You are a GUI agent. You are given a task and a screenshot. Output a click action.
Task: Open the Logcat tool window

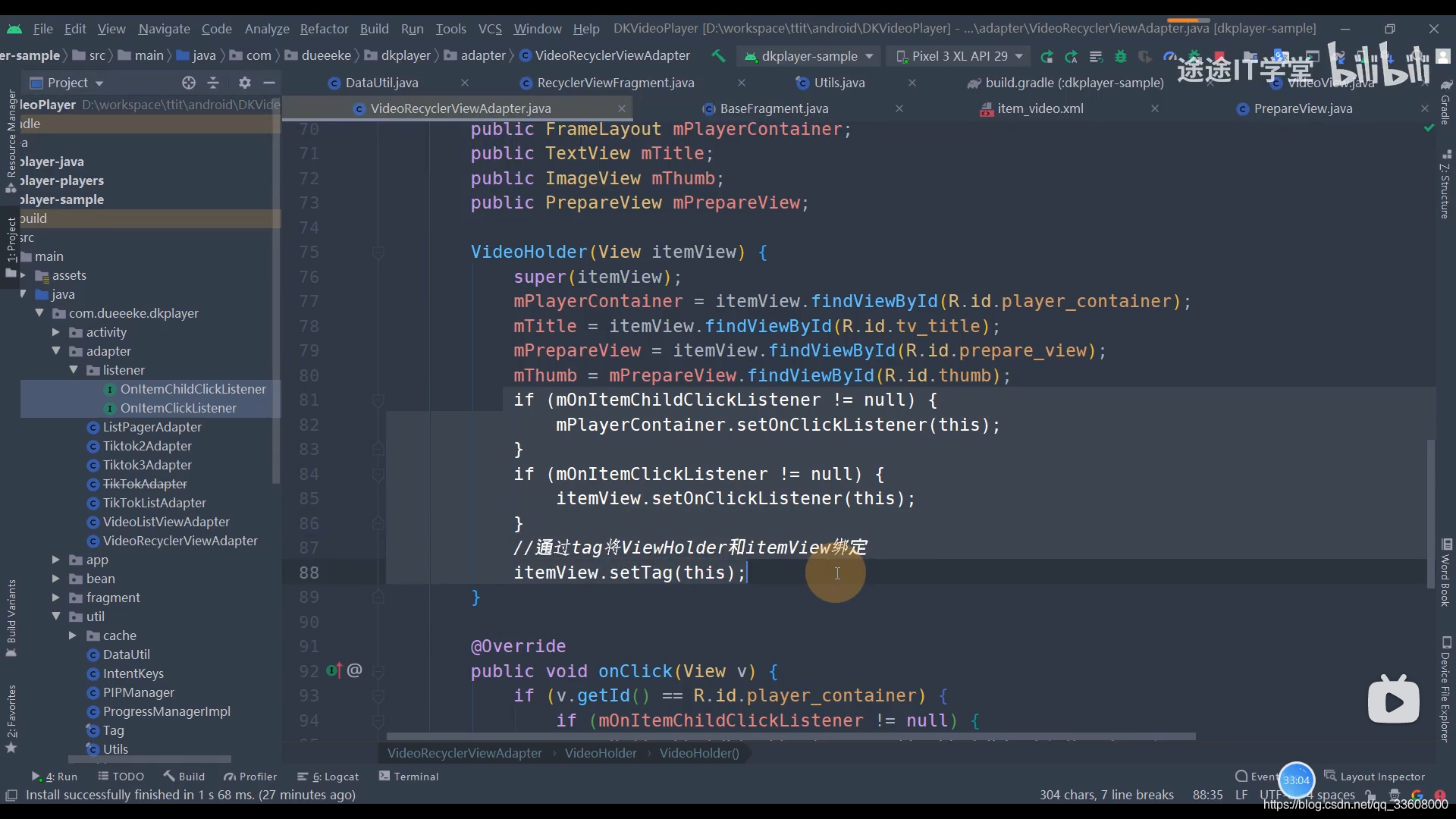point(328,777)
